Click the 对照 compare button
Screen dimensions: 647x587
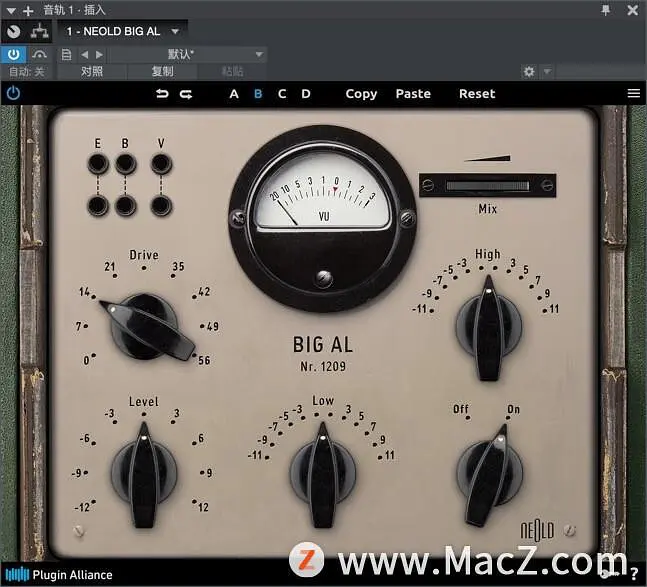(x=92, y=72)
